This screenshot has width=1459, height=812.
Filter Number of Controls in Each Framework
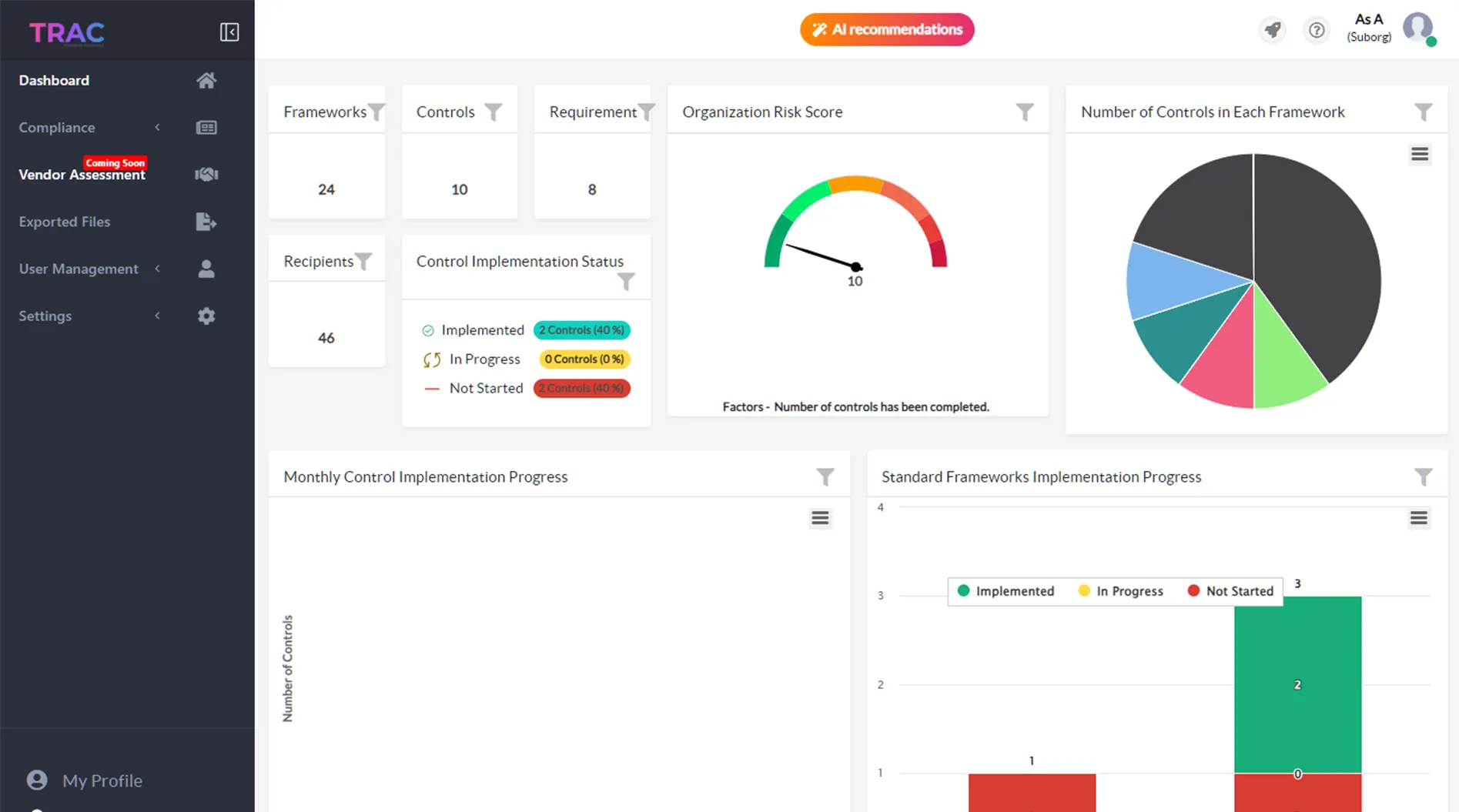coord(1424,112)
